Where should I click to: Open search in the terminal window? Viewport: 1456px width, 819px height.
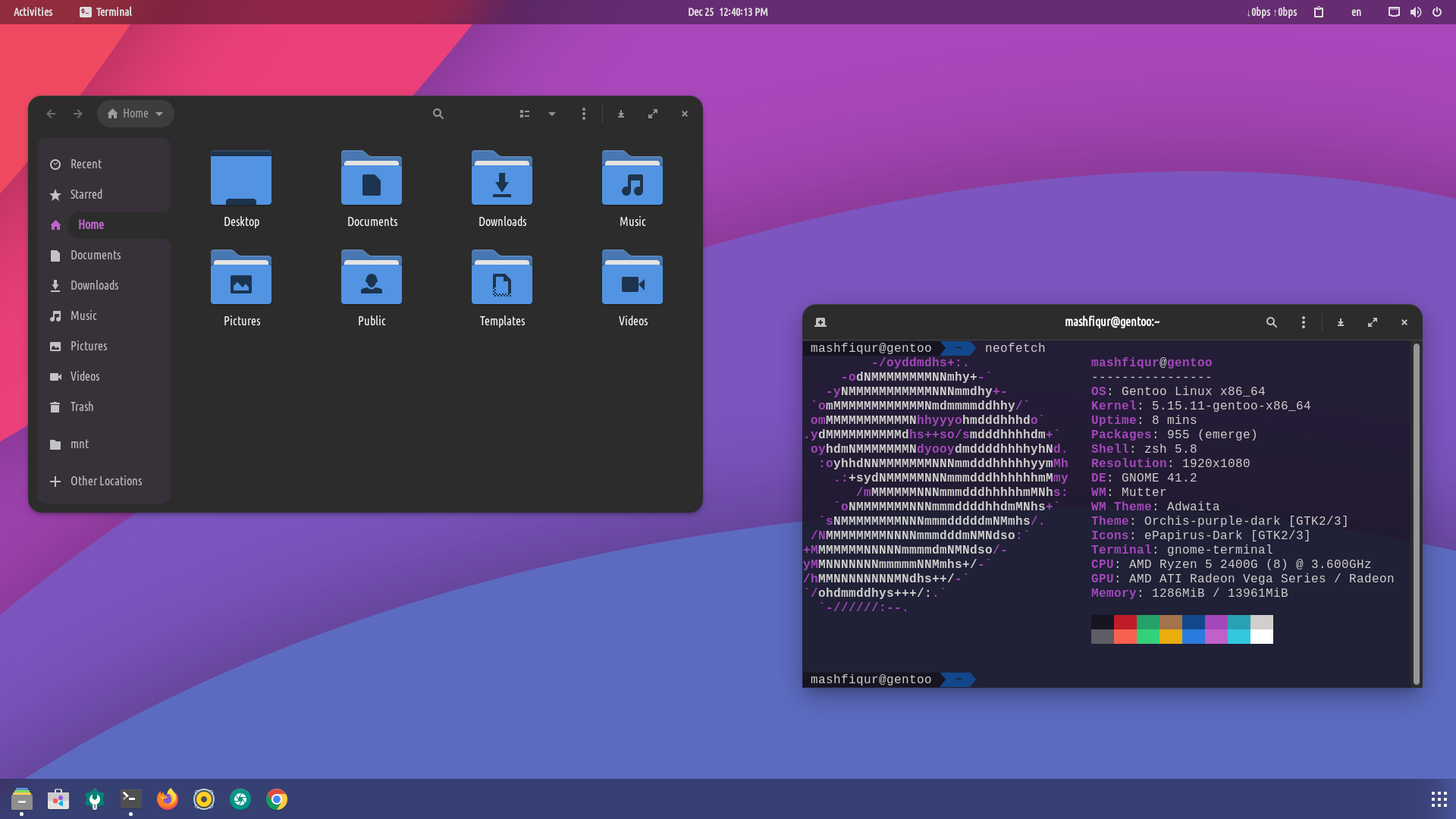pyautogui.click(x=1272, y=322)
